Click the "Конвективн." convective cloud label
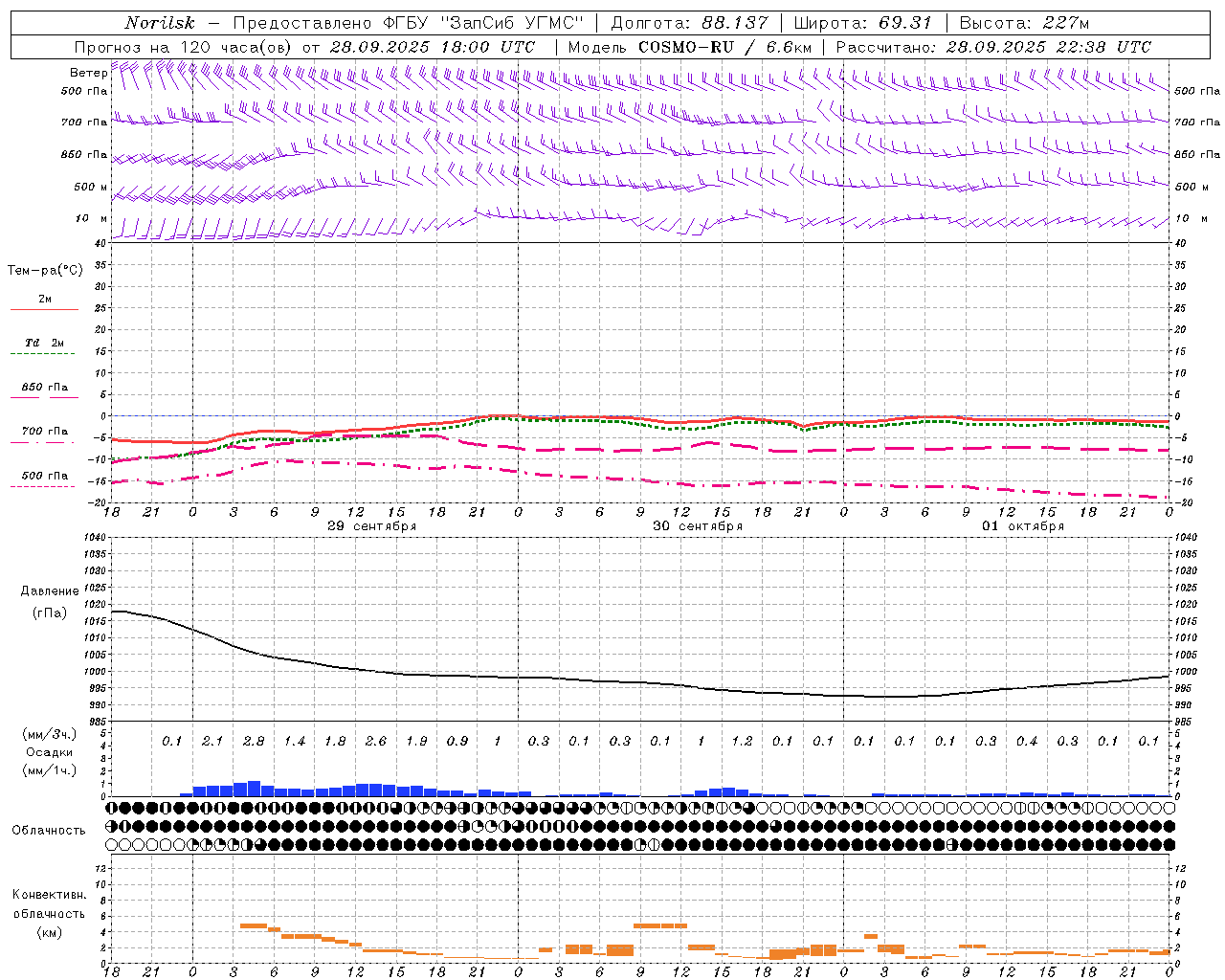The image size is (1225, 980). tap(50, 895)
